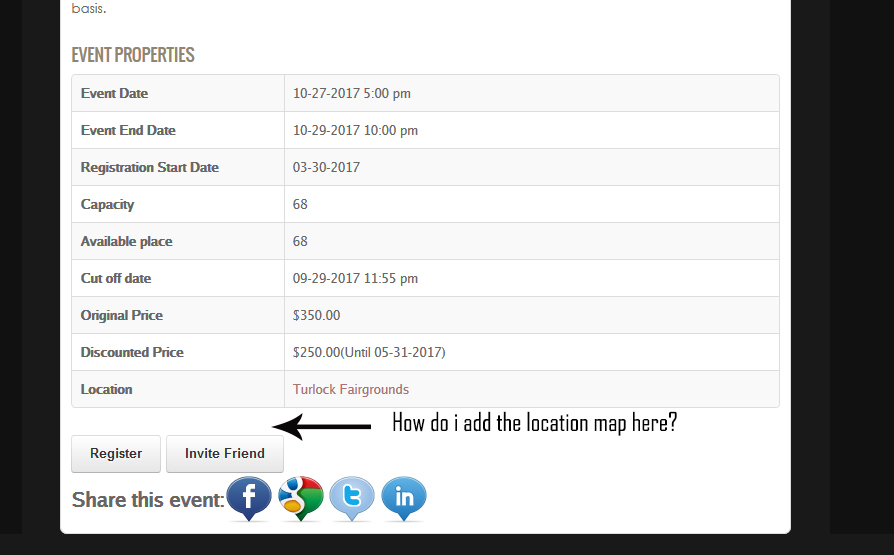
Task: Click the $350.00 original price value
Action: pyautogui.click(x=316, y=315)
